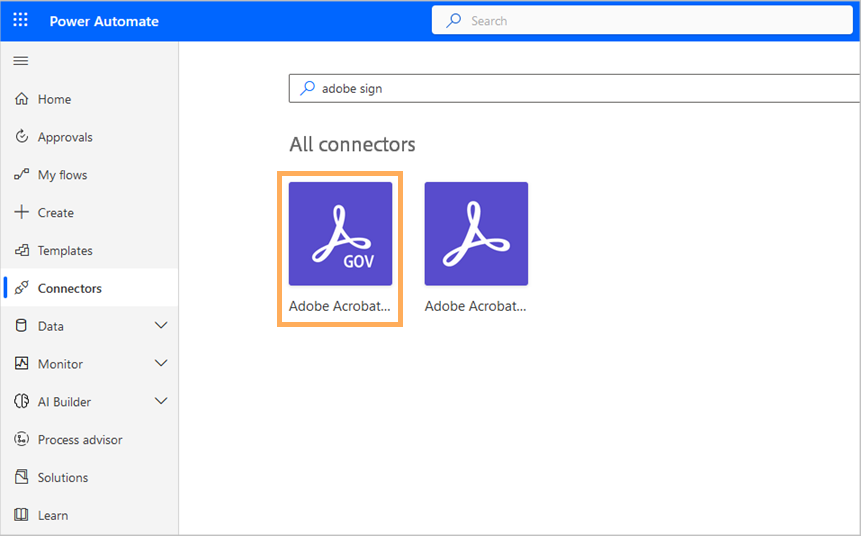The height and width of the screenshot is (536, 861).
Task: Go to Home in the navigation
Action: click(x=90, y=99)
